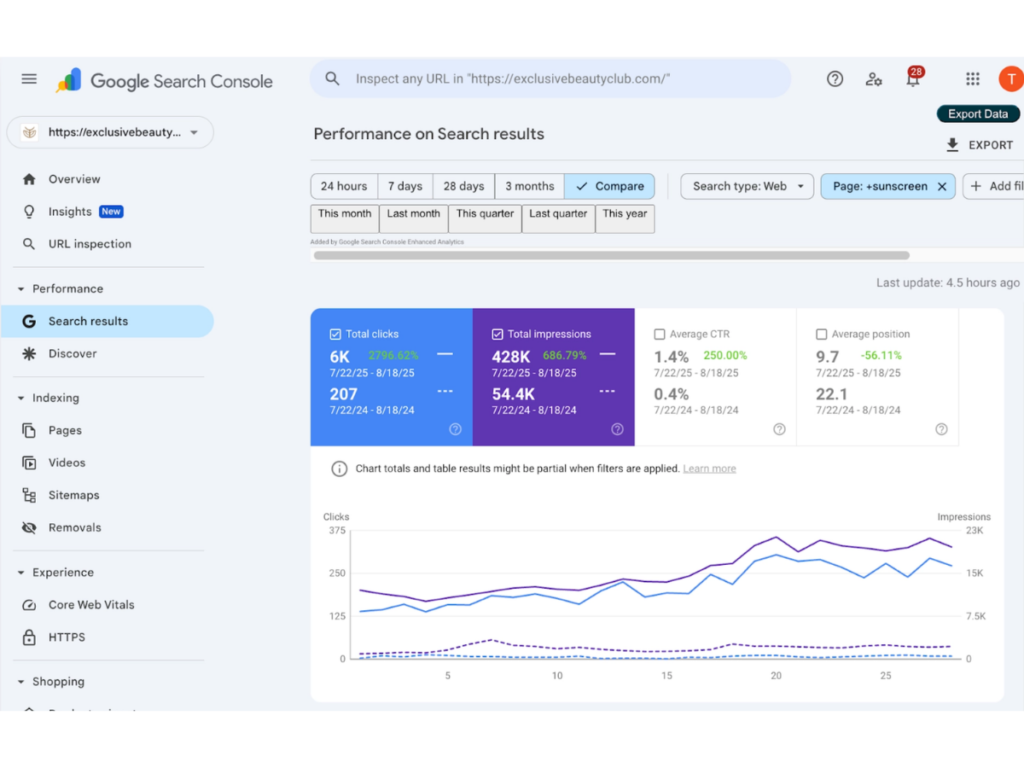This screenshot has width=1024, height=768.
Task: Open the Page: +sunscreen filter chip
Action: click(880, 186)
